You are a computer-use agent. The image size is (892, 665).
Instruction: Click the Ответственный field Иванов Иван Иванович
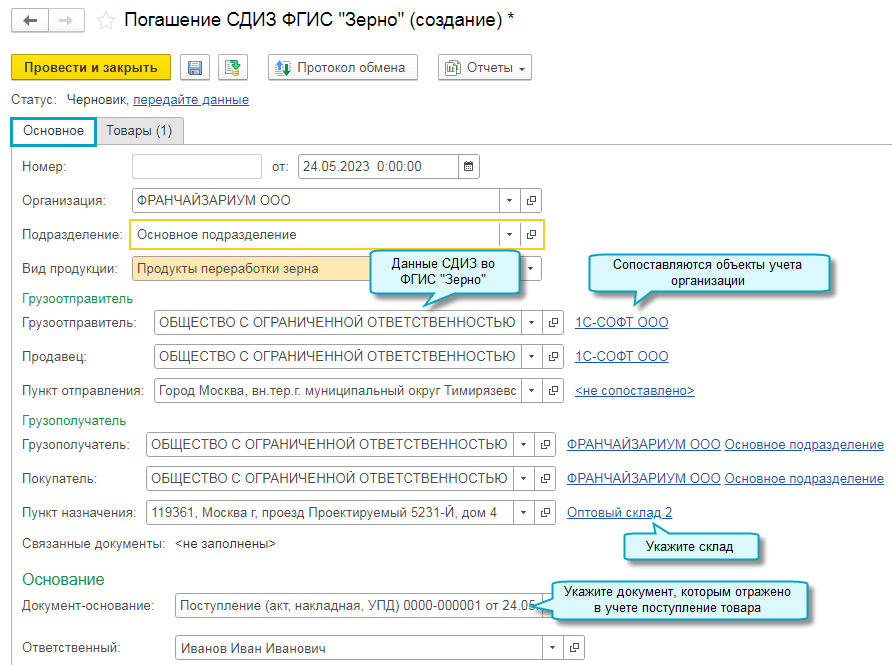358,647
